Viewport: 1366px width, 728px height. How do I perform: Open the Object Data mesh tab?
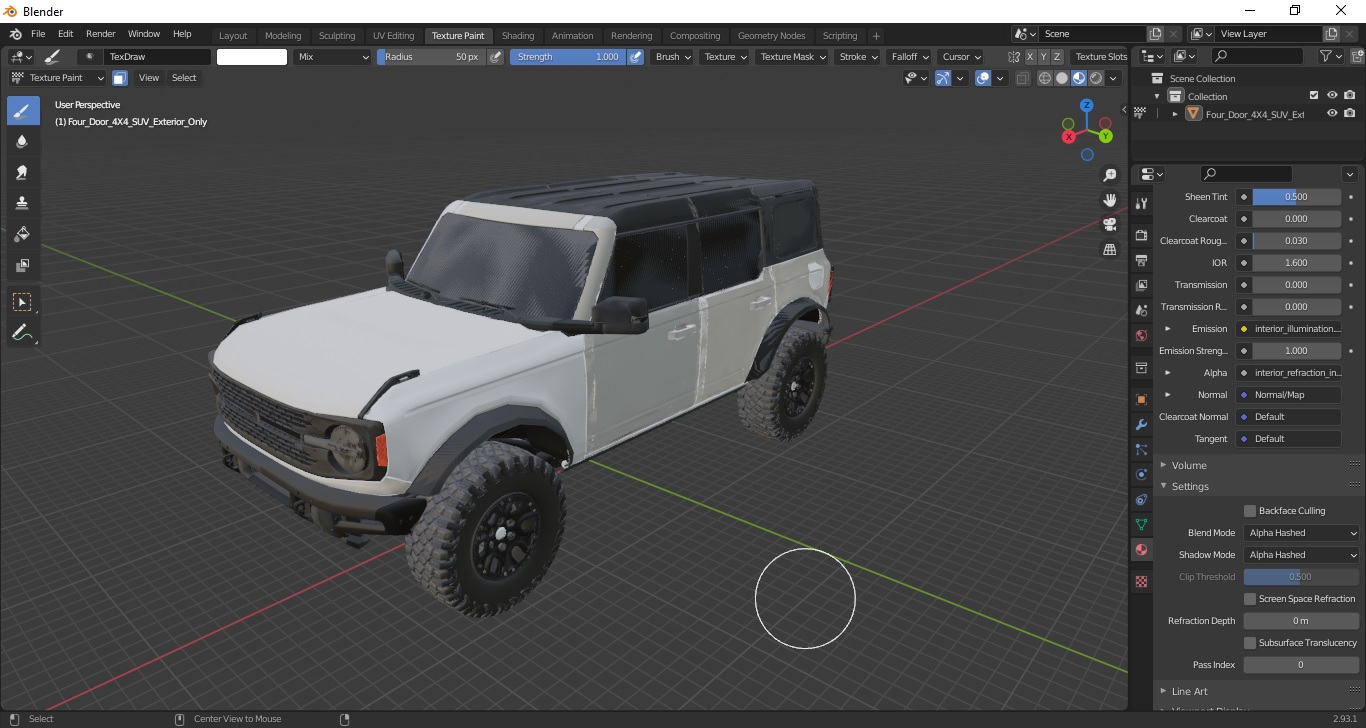(x=1142, y=524)
